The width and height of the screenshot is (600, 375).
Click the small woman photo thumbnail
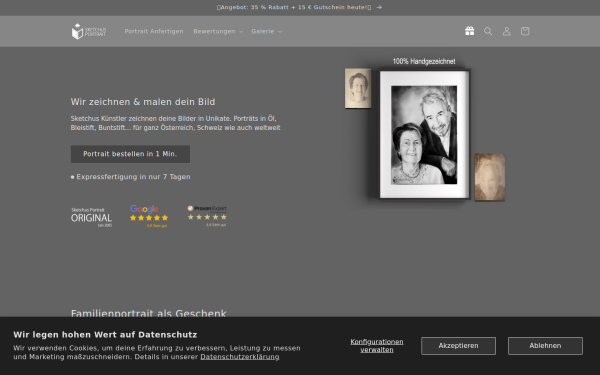[x=358, y=88]
